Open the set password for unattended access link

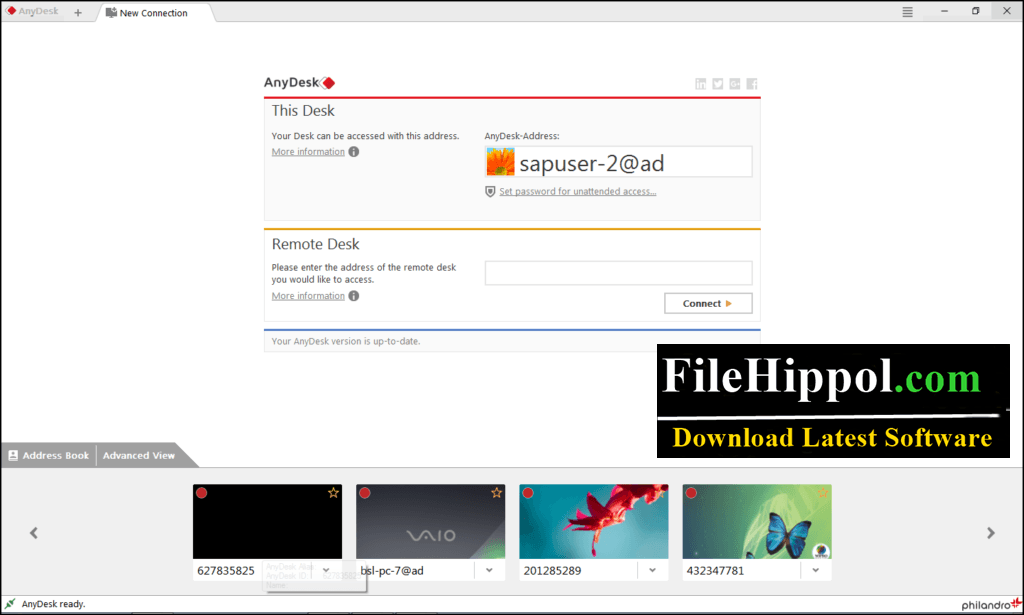point(578,190)
